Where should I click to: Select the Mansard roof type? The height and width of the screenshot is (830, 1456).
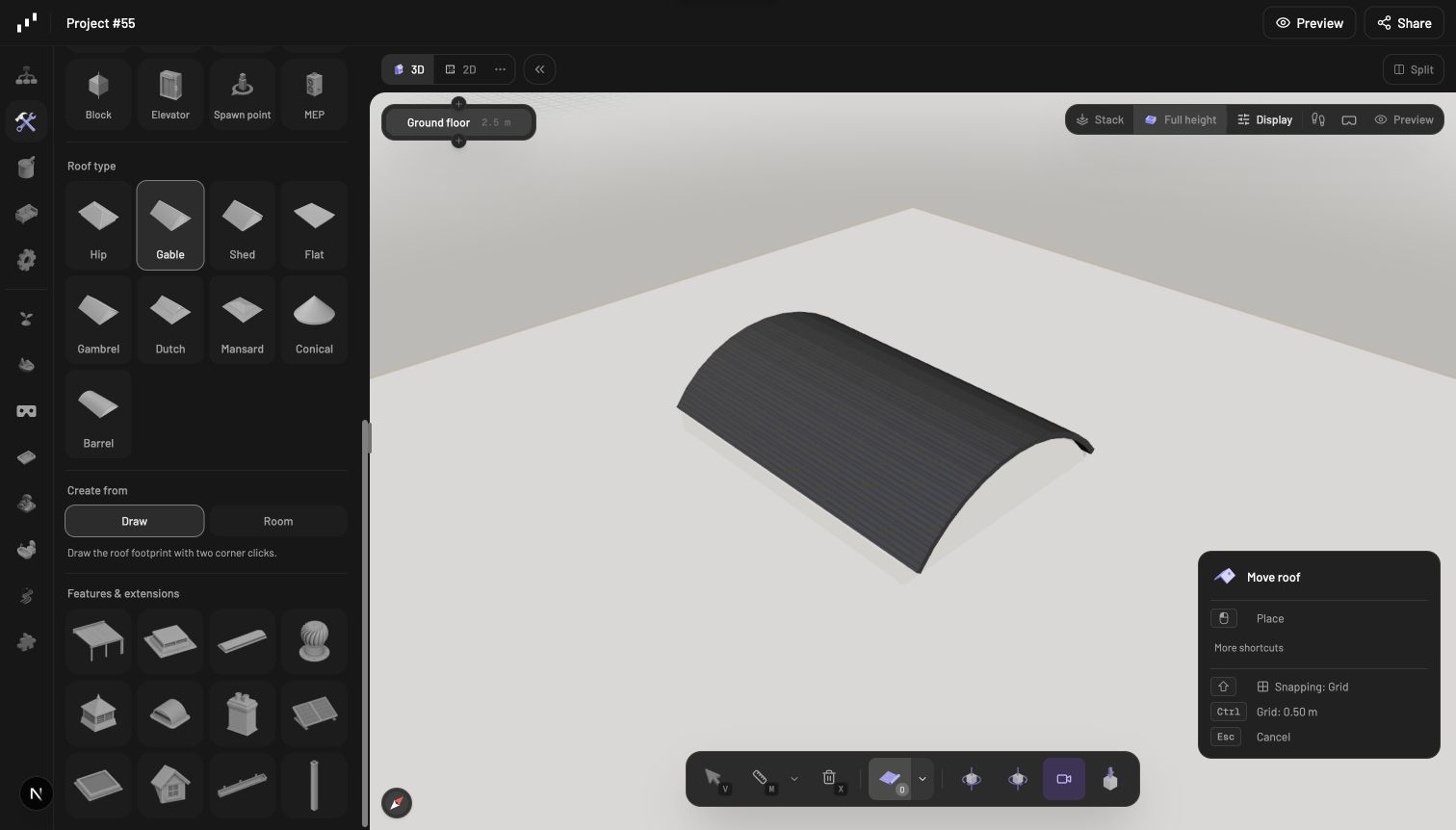point(243,320)
